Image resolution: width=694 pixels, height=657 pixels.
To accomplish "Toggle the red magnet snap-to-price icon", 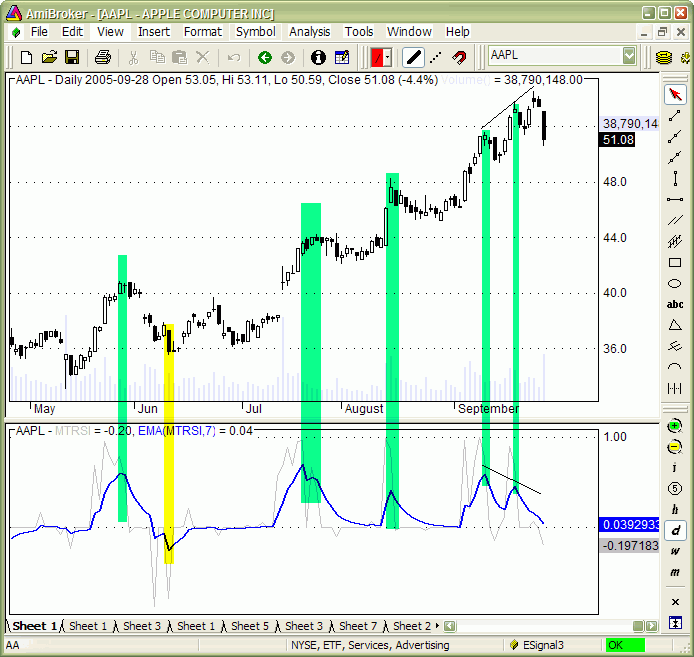I will coord(459,58).
